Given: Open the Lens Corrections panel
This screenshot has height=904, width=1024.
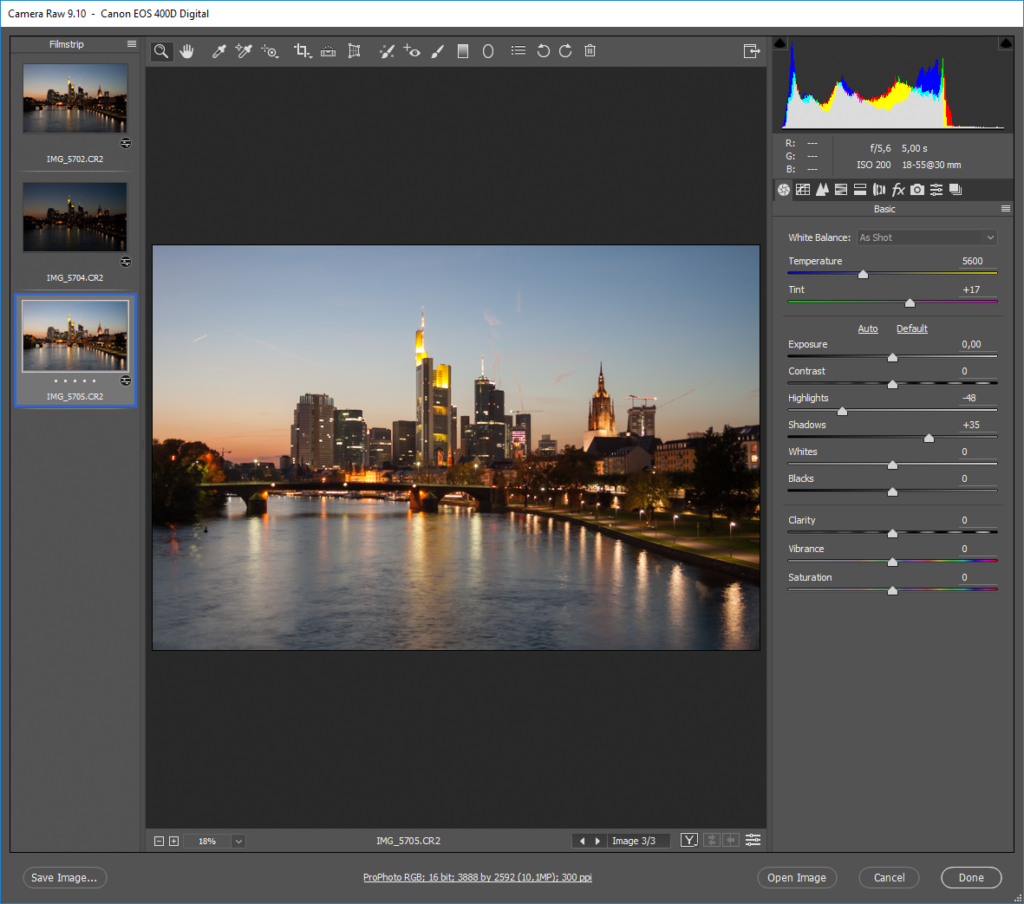Looking at the screenshot, I should (881, 189).
